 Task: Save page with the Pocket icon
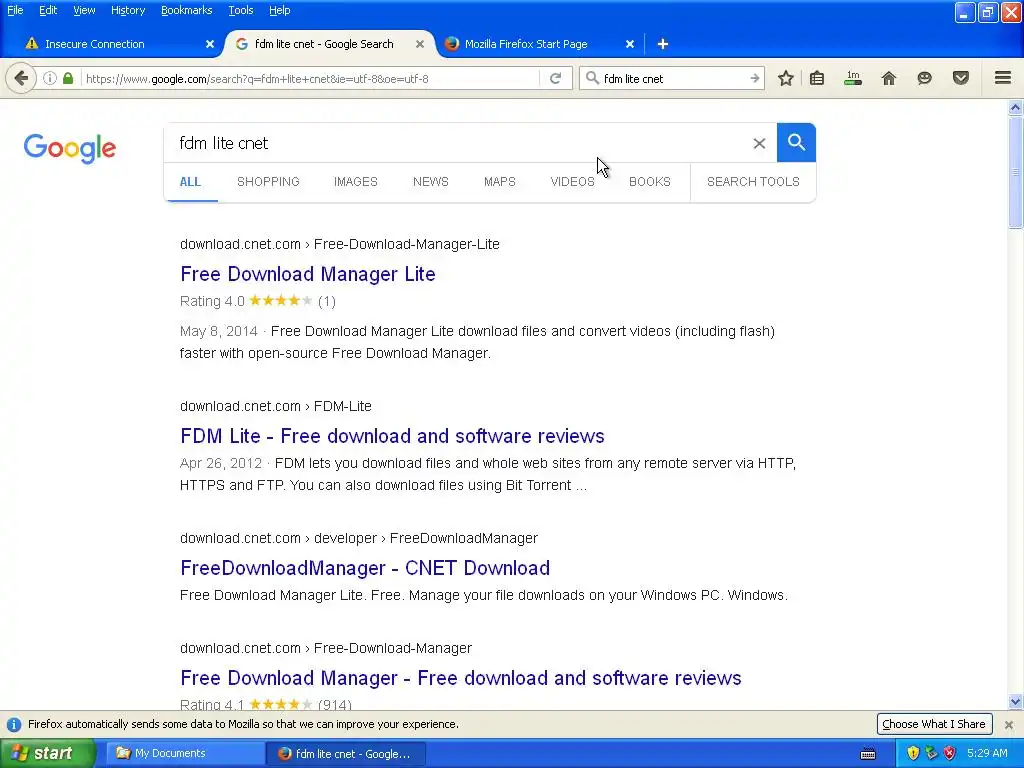click(x=960, y=78)
